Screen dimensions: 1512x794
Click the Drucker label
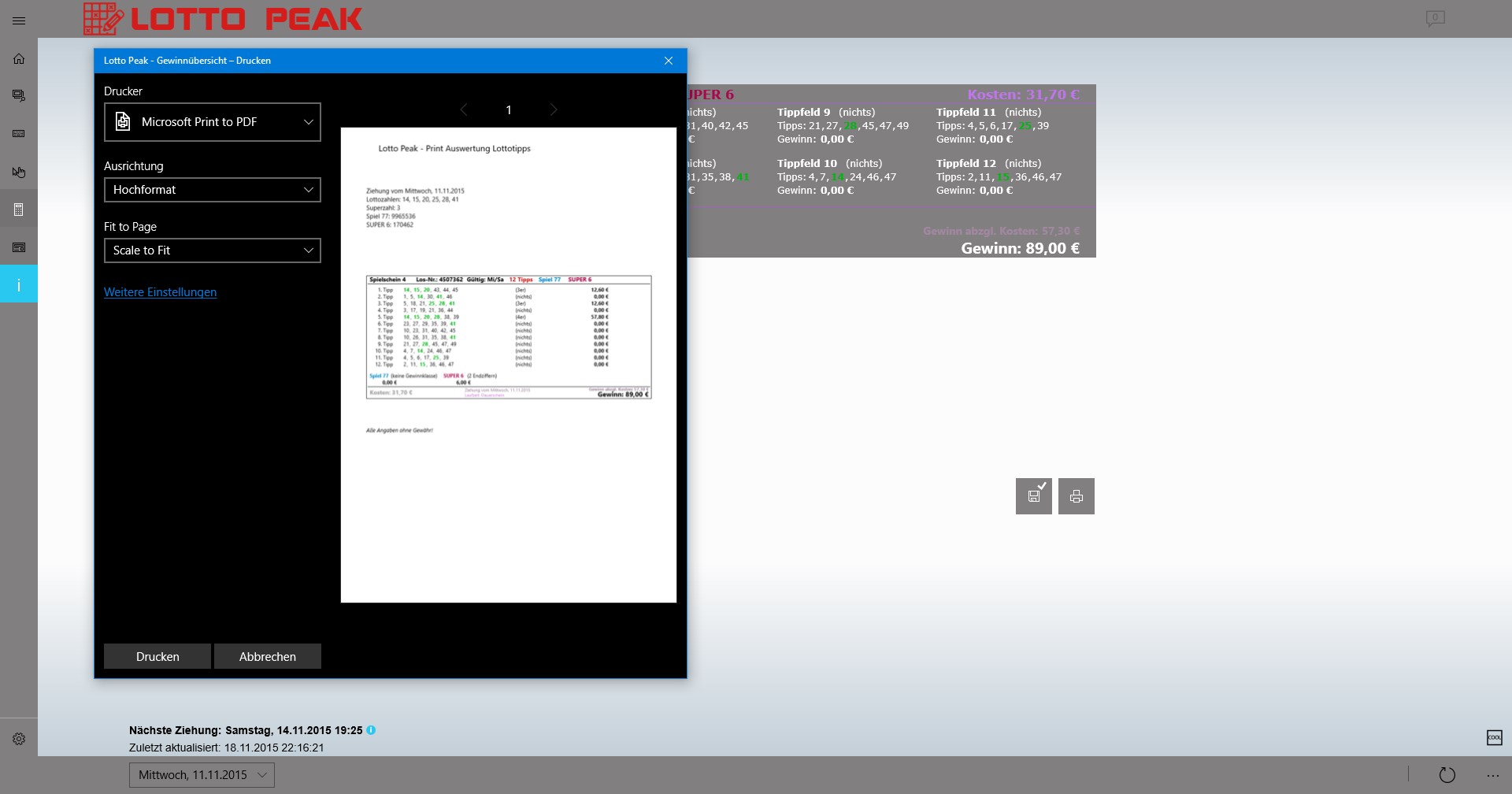tap(123, 91)
